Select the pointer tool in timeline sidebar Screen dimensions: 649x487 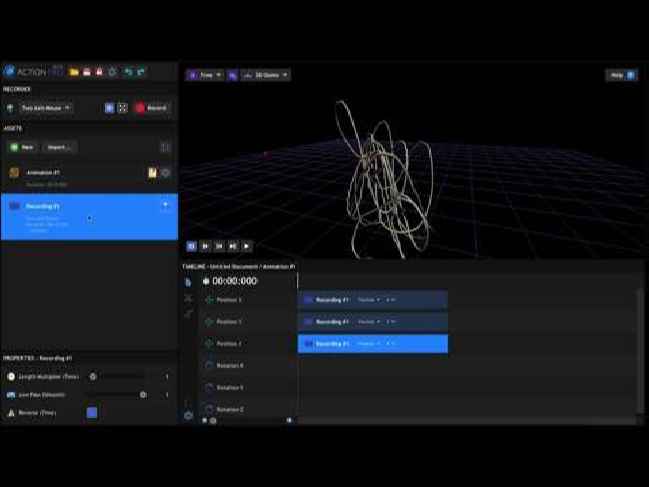pyautogui.click(x=188, y=282)
